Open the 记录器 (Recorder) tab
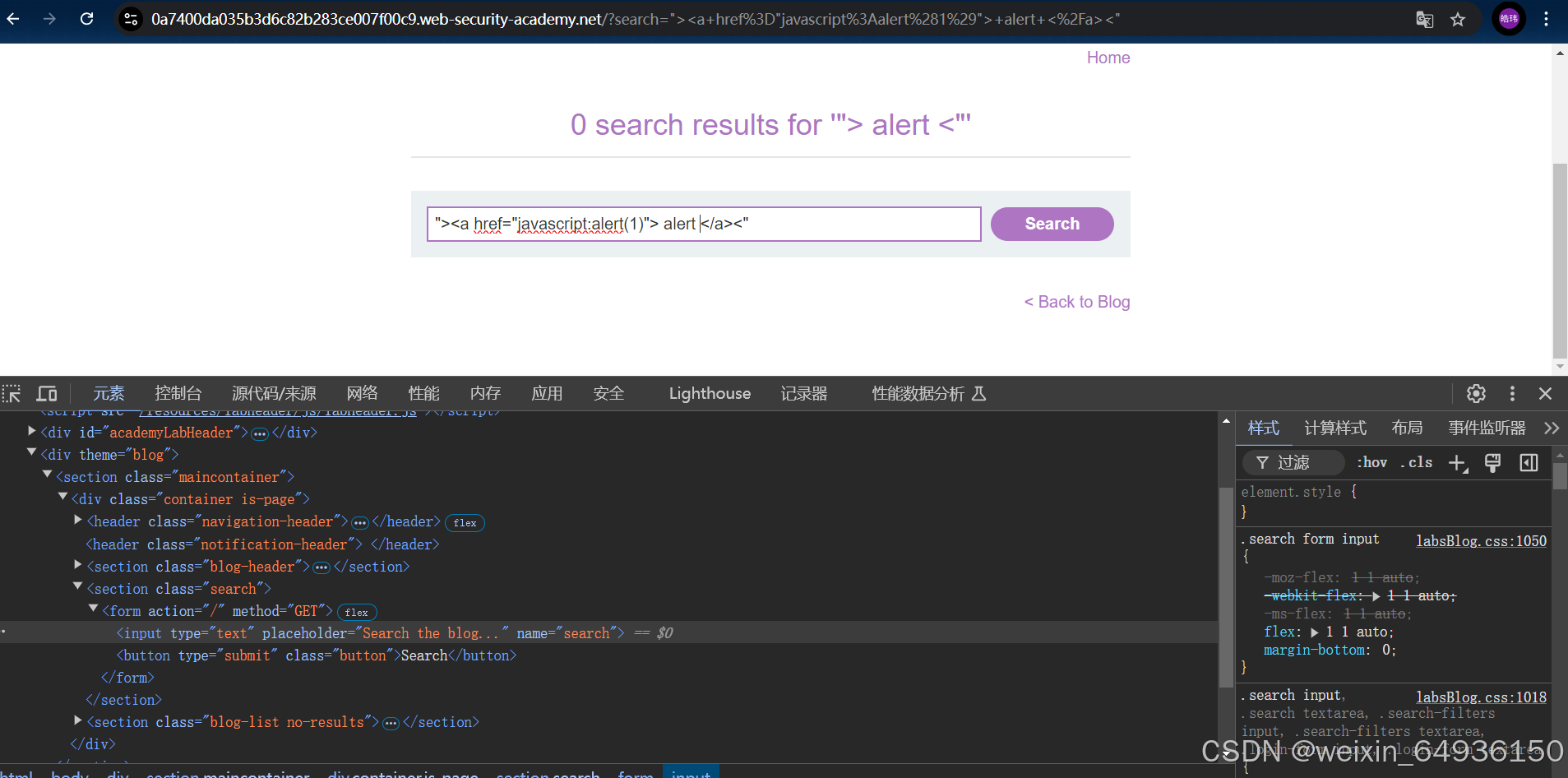Viewport: 1568px width, 778px height. click(x=803, y=394)
